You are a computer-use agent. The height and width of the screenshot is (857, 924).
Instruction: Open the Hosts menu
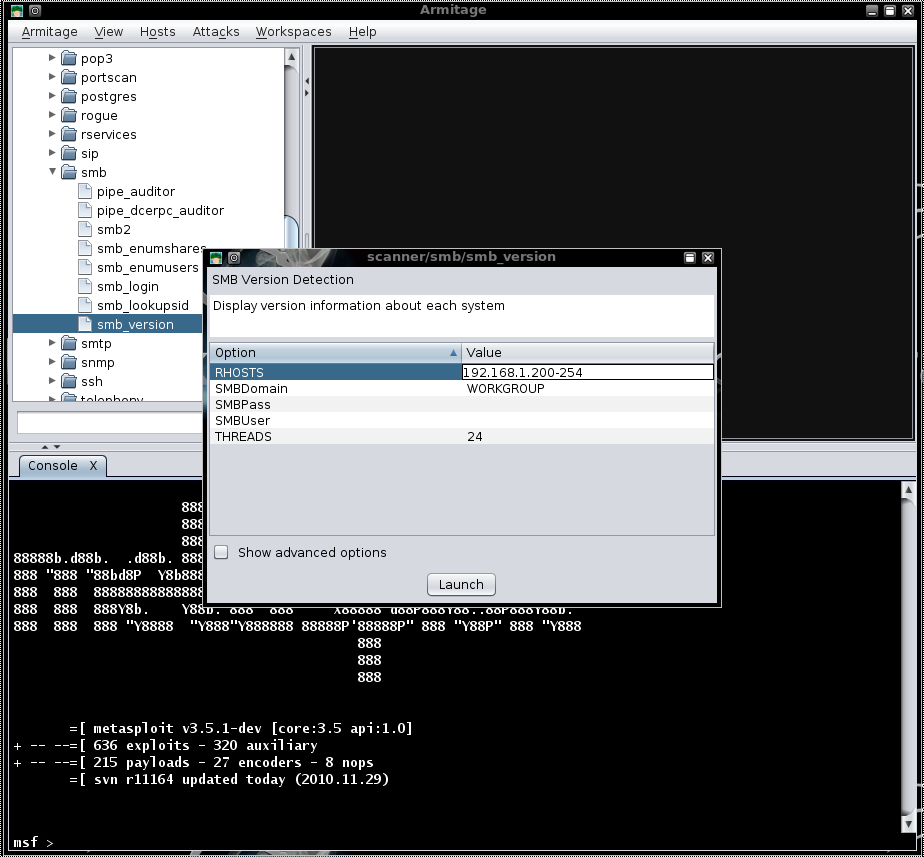tap(157, 32)
